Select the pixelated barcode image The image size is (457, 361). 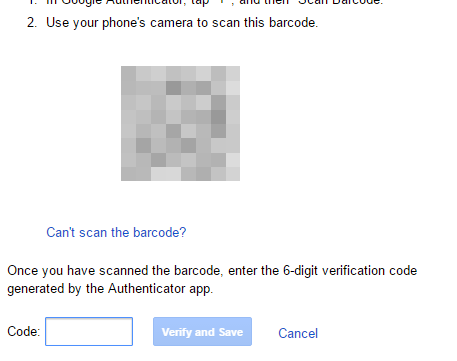(180, 123)
